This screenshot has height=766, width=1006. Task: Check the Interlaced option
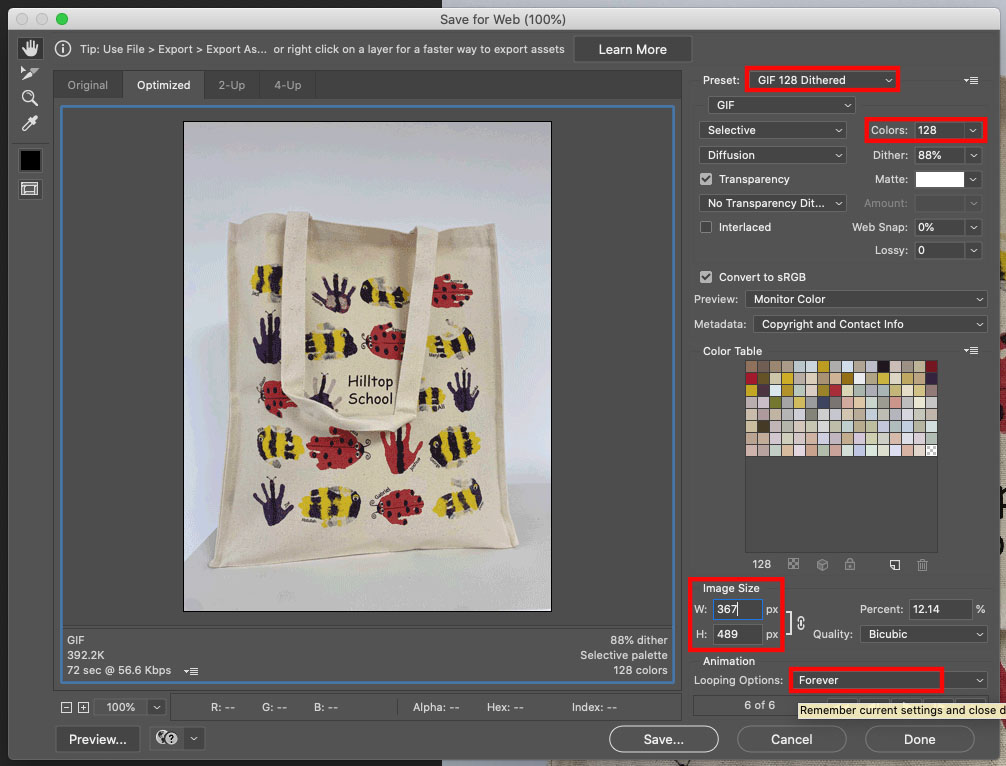pyautogui.click(x=706, y=227)
